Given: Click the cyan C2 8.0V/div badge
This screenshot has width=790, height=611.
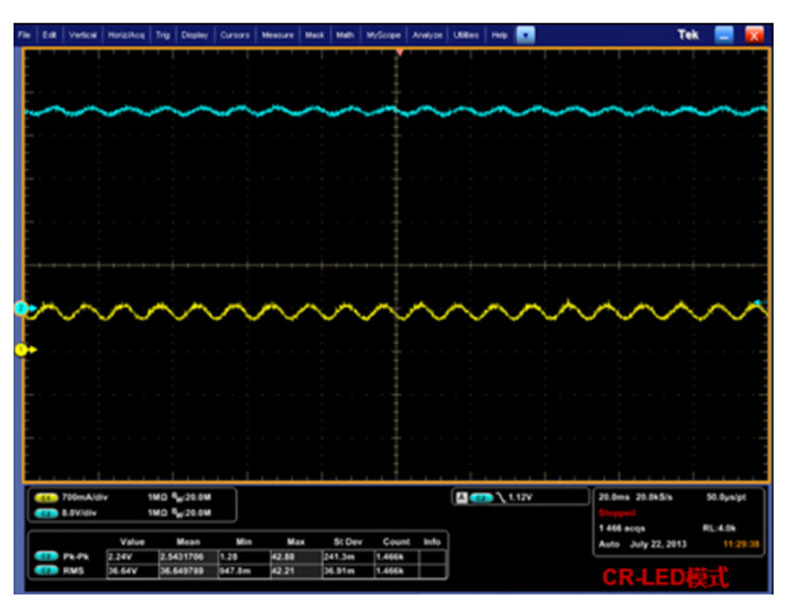Looking at the screenshot, I should [46, 511].
